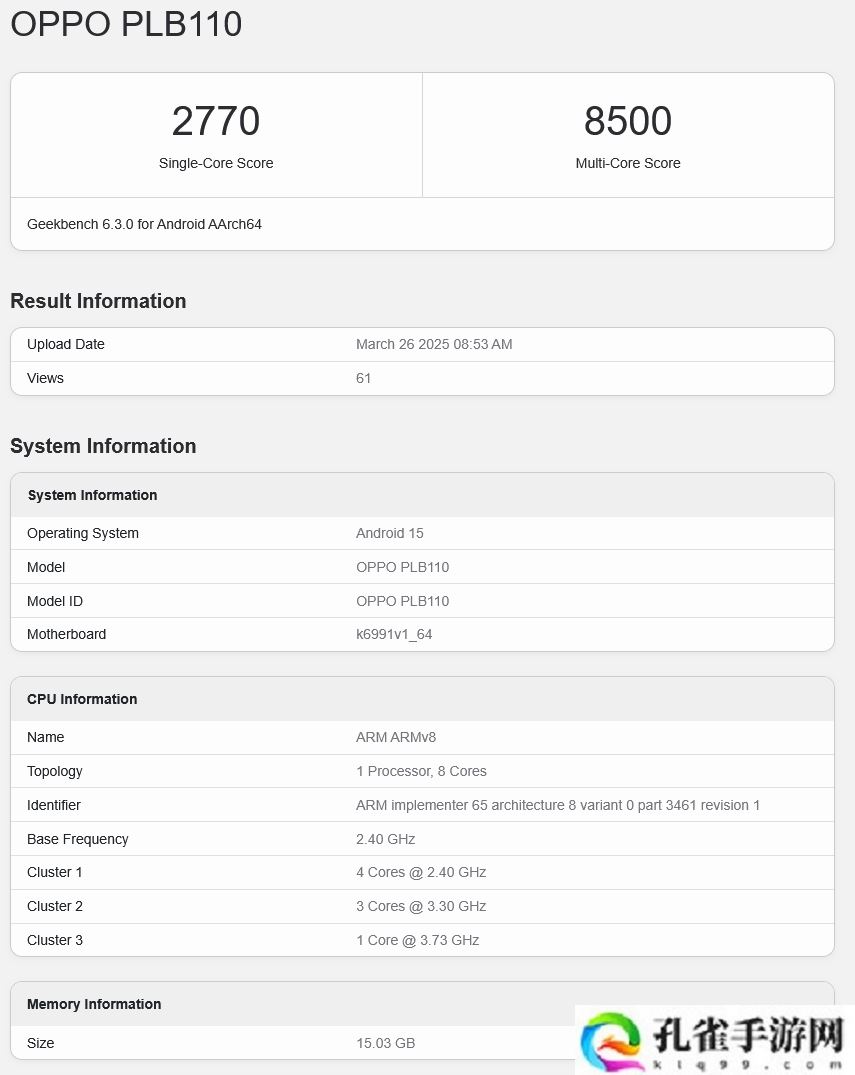Click the large System Information section heading
The width and height of the screenshot is (855, 1075).
click(x=103, y=446)
